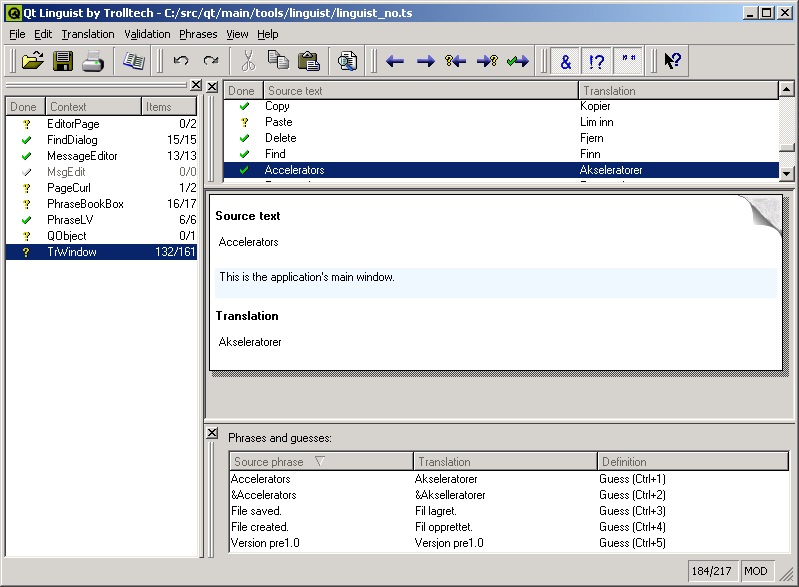Close the phrases and guesses panel
Image resolution: width=799 pixels, height=587 pixels.
(212, 433)
